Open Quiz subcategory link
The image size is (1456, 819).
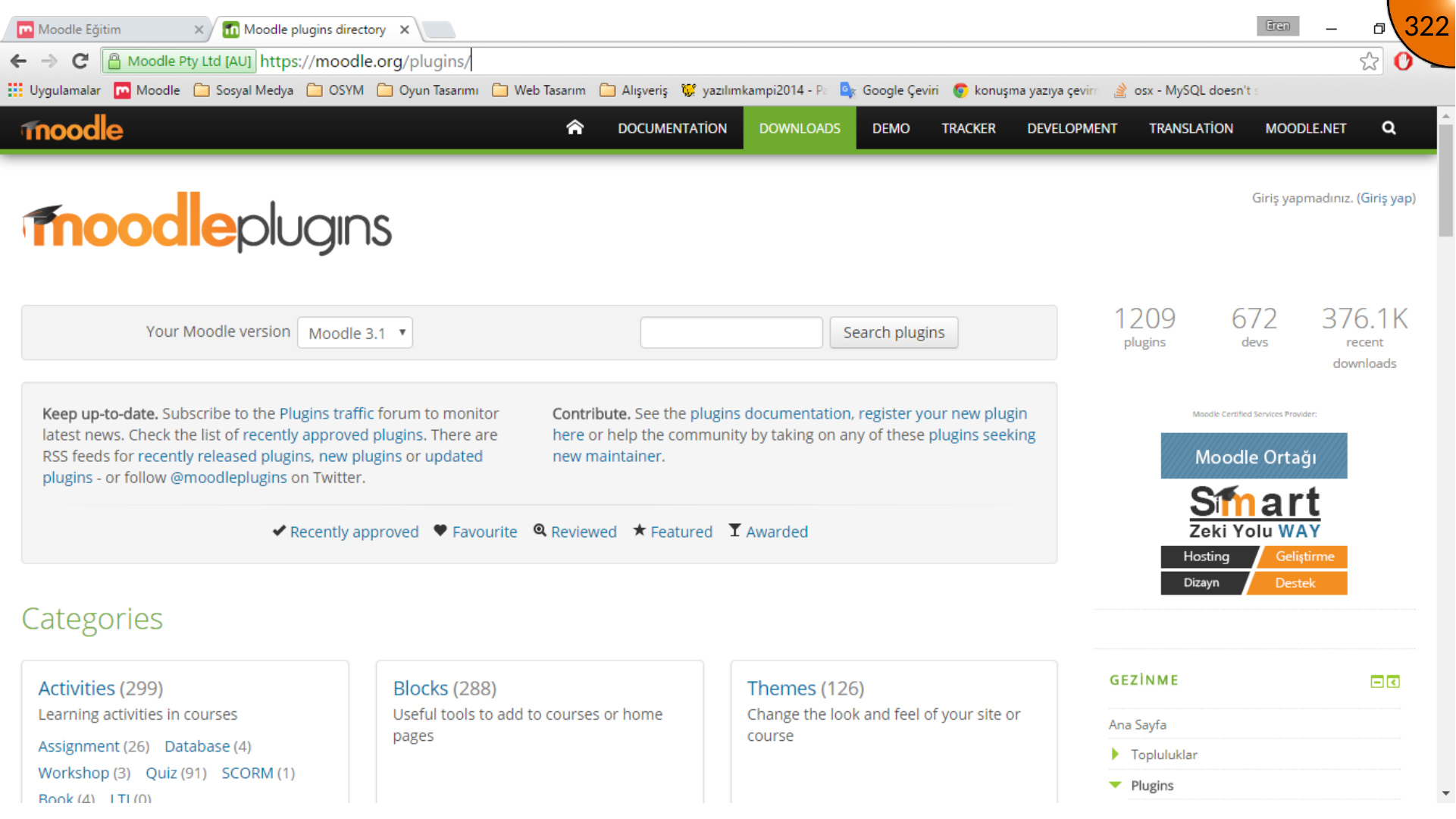coord(161,773)
